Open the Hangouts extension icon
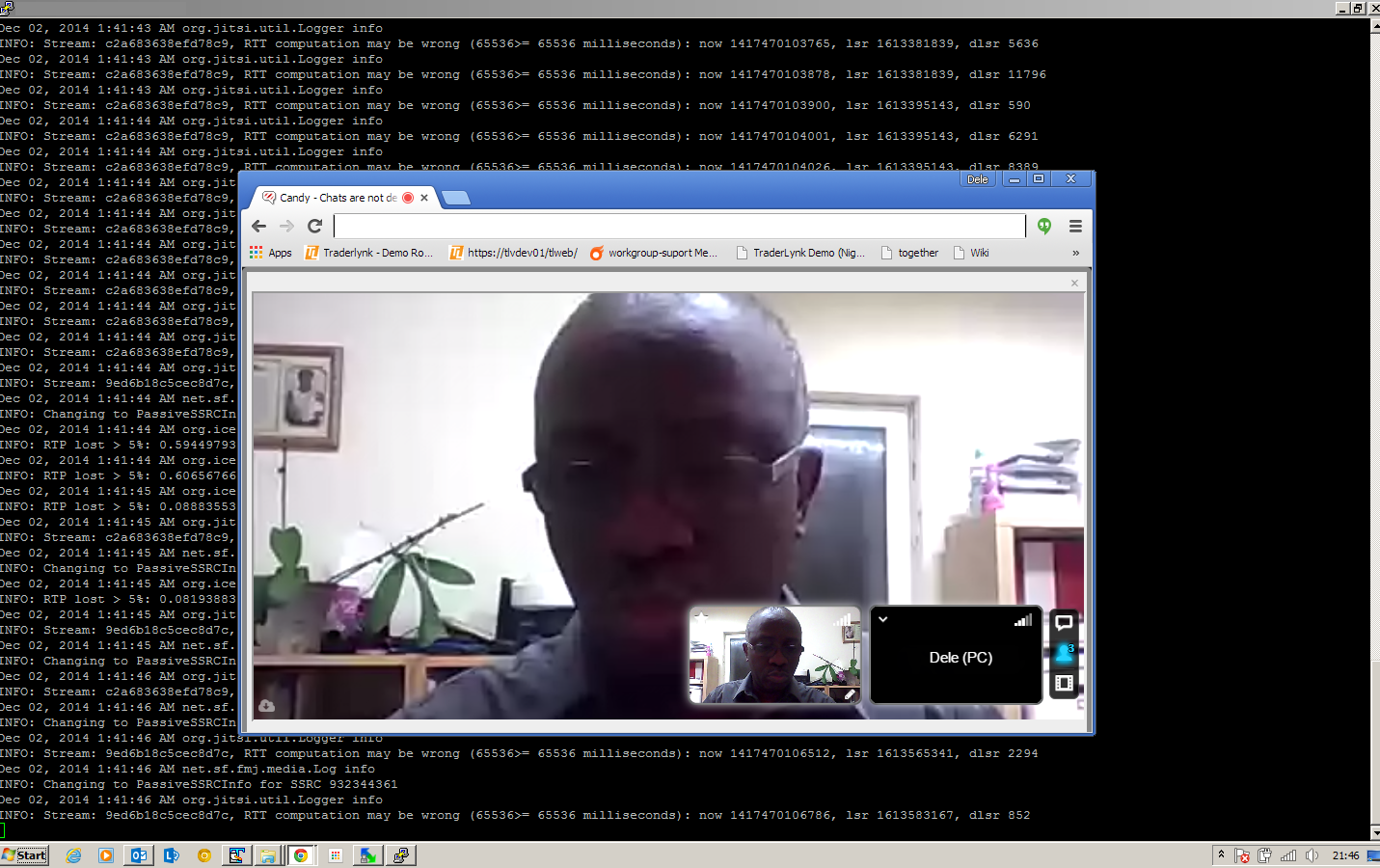 tap(1044, 226)
